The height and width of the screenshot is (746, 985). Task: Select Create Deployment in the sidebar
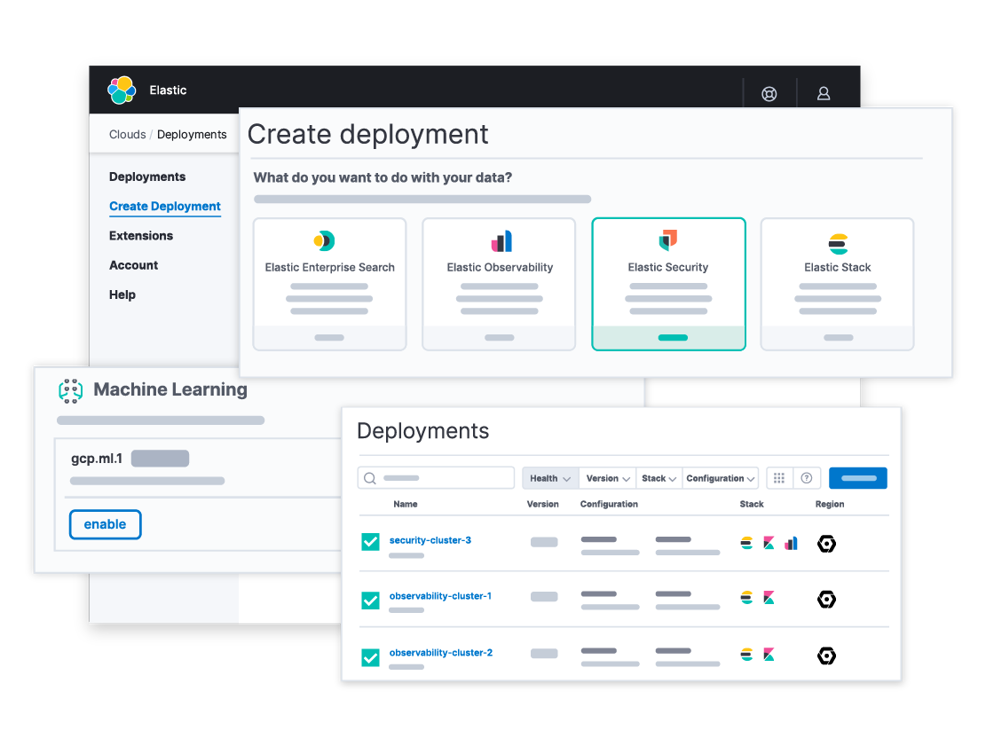tap(165, 207)
